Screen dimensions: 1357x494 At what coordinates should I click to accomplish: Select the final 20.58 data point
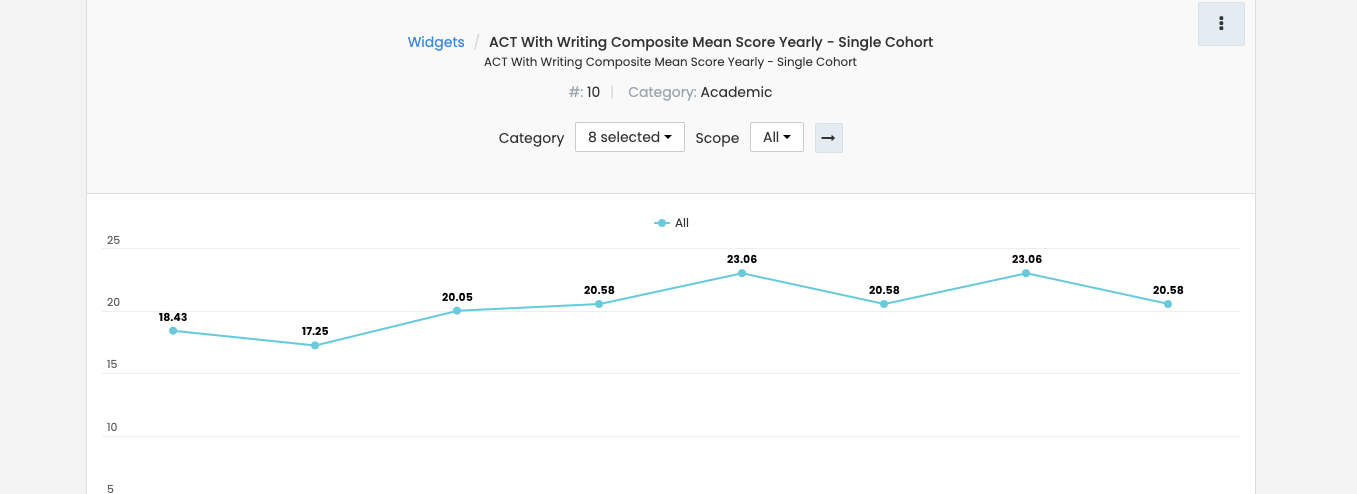tap(1168, 304)
